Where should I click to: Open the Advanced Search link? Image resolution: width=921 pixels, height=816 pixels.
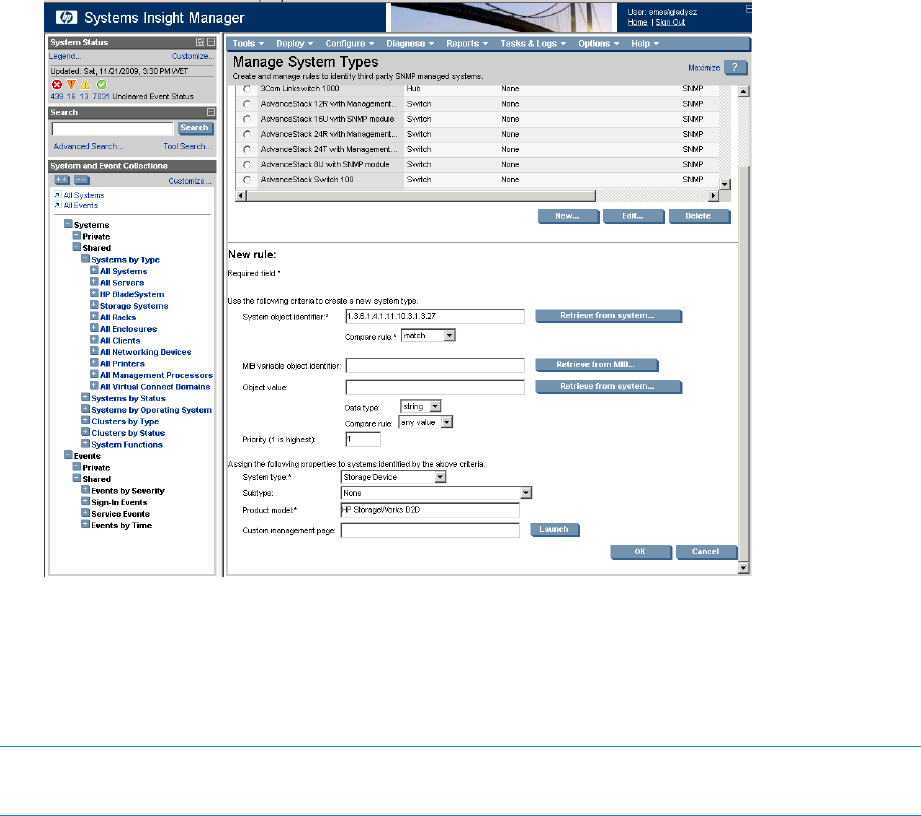click(x=88, y=146)
